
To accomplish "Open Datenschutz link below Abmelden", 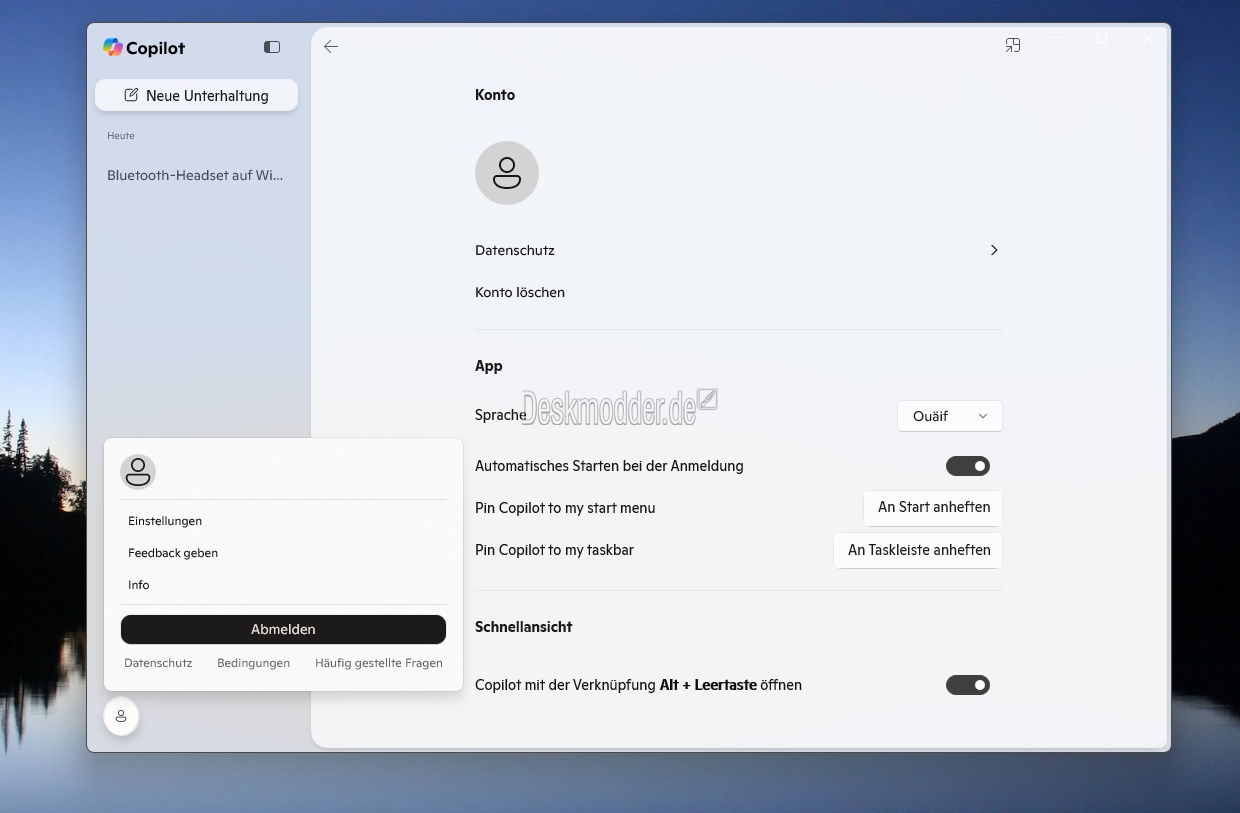I will (158, 663).
